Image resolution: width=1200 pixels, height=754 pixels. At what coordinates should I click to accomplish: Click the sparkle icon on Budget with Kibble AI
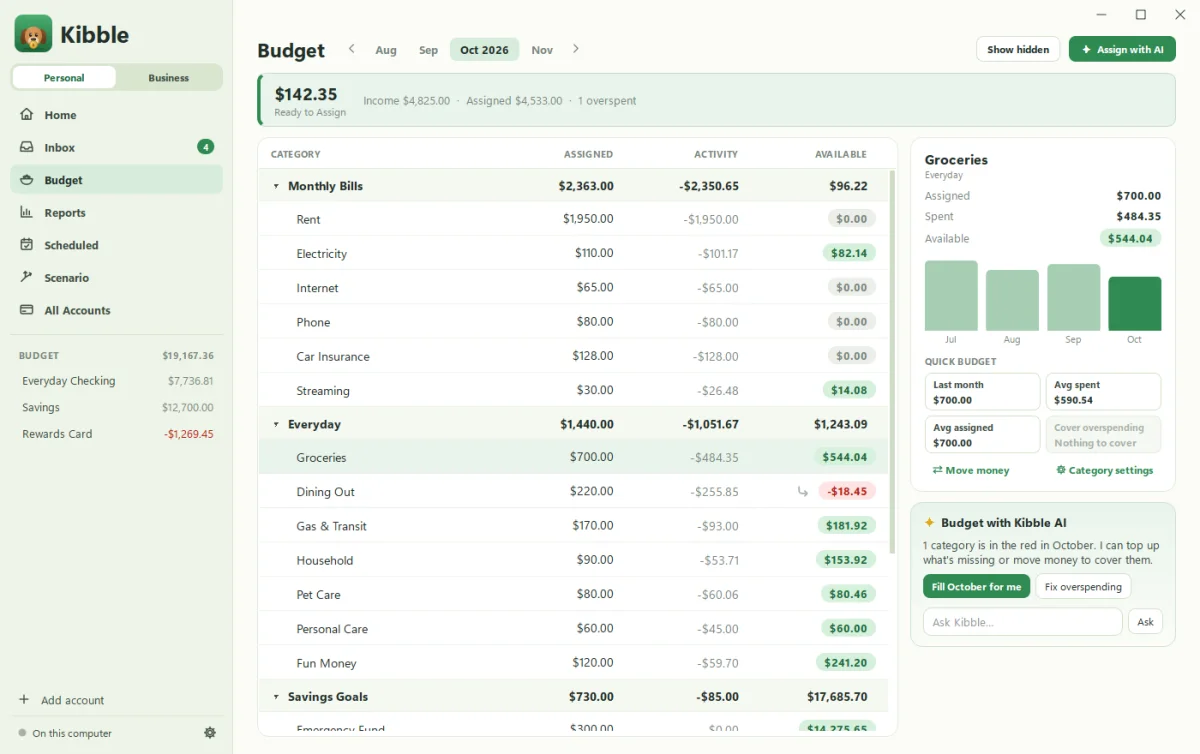929,522
